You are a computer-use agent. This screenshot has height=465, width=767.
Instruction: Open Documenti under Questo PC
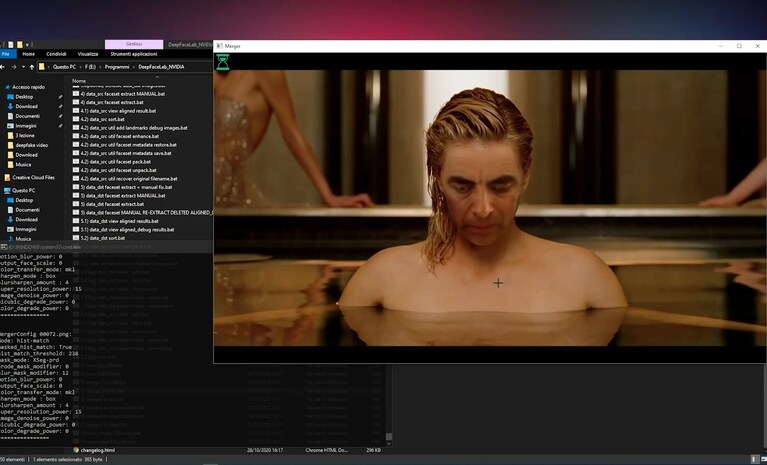pyautogui.click(x=27, y=210)
